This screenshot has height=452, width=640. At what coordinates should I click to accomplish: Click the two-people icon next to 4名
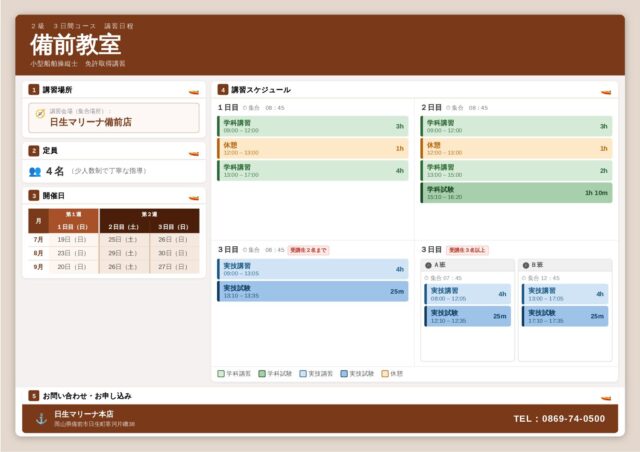pyautogui.click(x=35, y=171)
